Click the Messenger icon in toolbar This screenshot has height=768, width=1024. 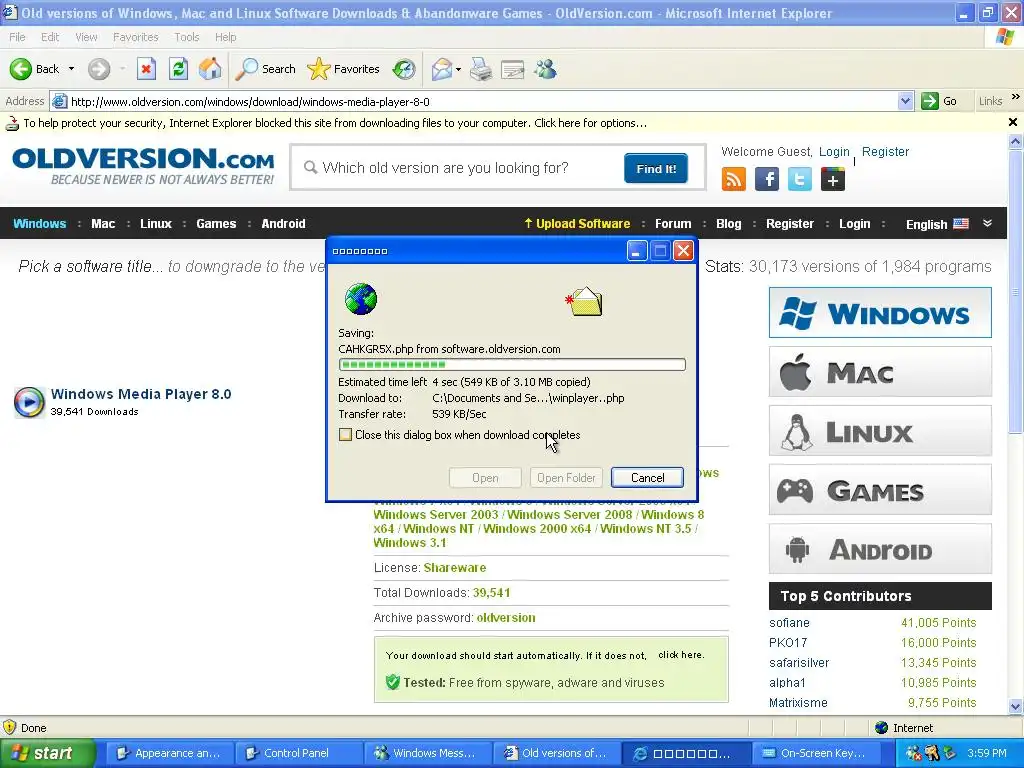tap(545, 69)
